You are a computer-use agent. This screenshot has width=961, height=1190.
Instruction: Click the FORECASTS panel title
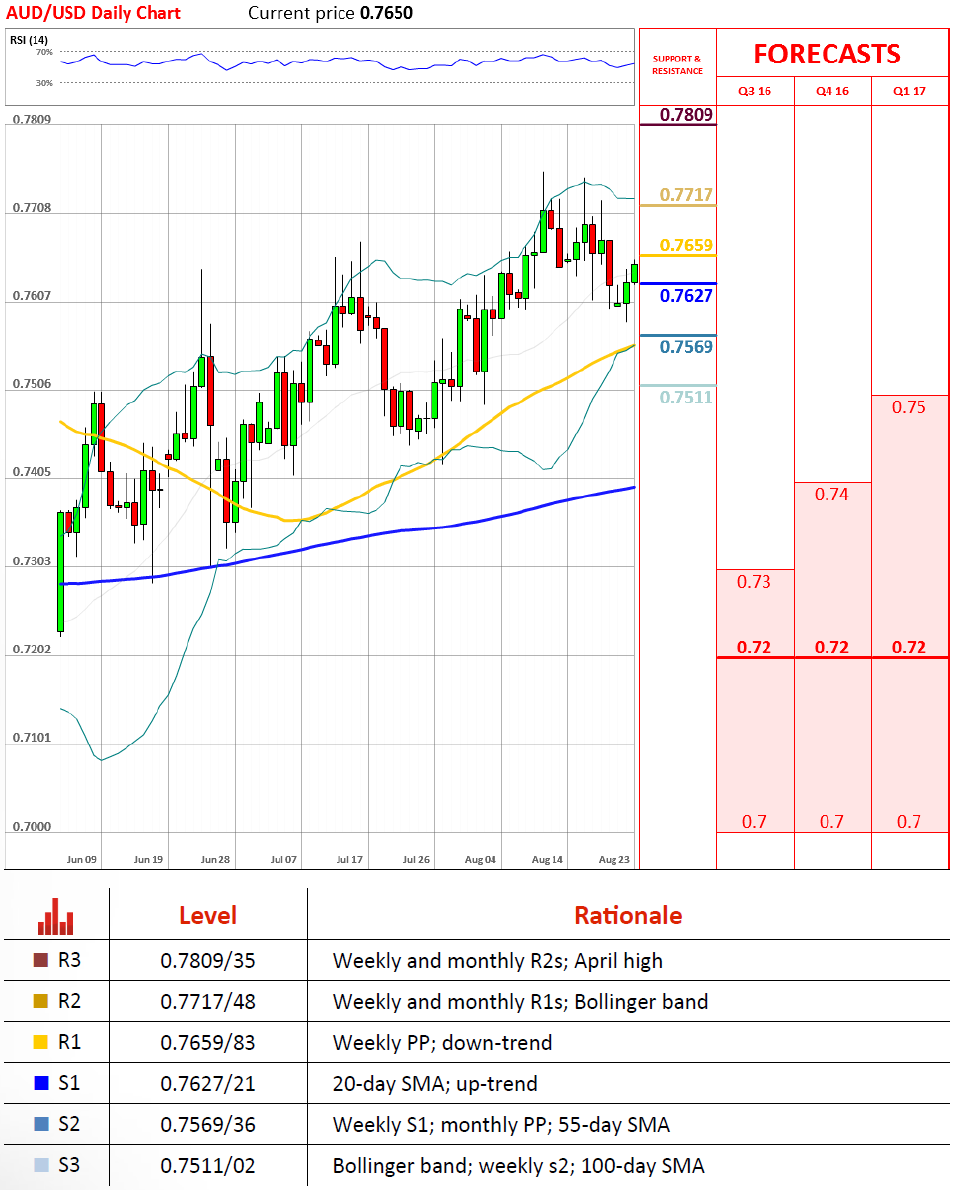(x=826, y=54)
